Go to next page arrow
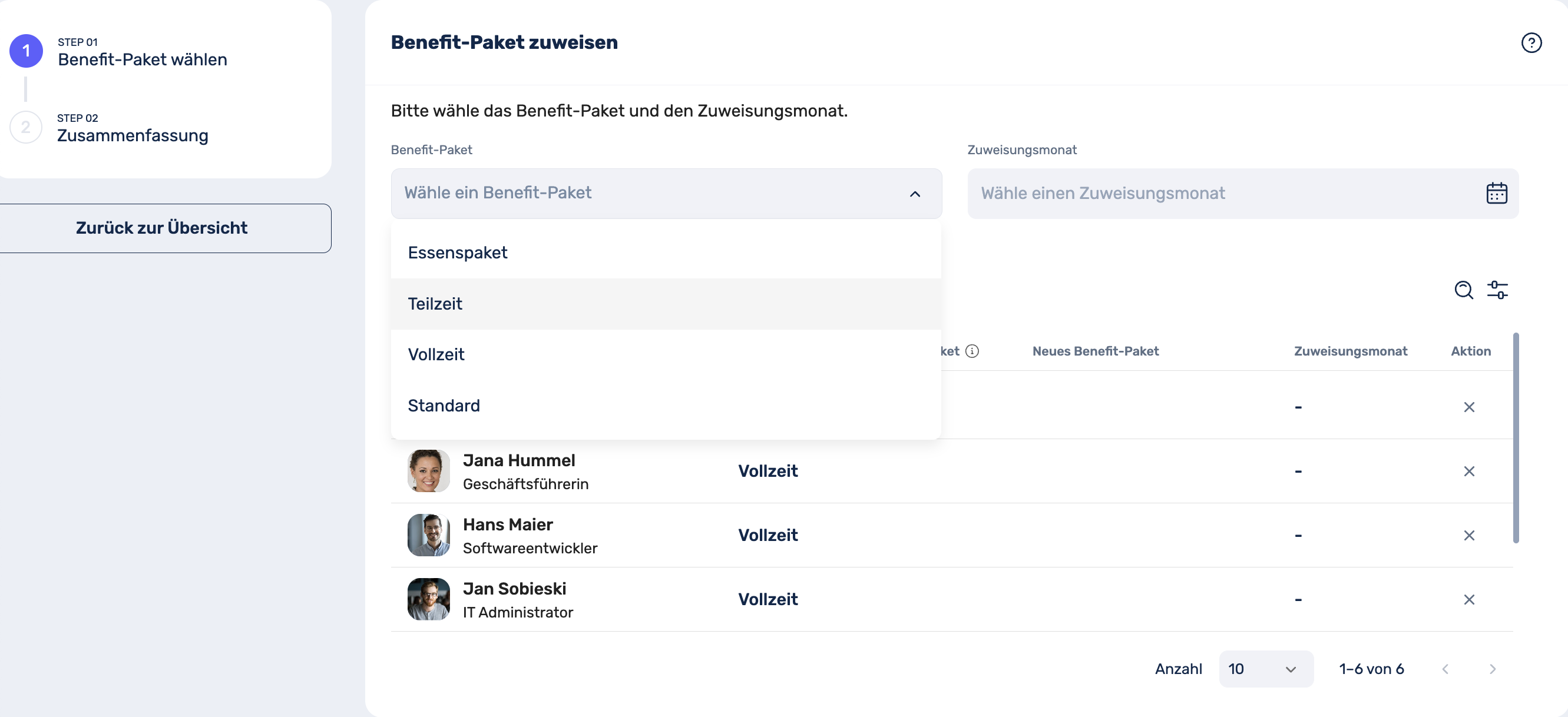 pyautogui.click(x=1492, y=669)
